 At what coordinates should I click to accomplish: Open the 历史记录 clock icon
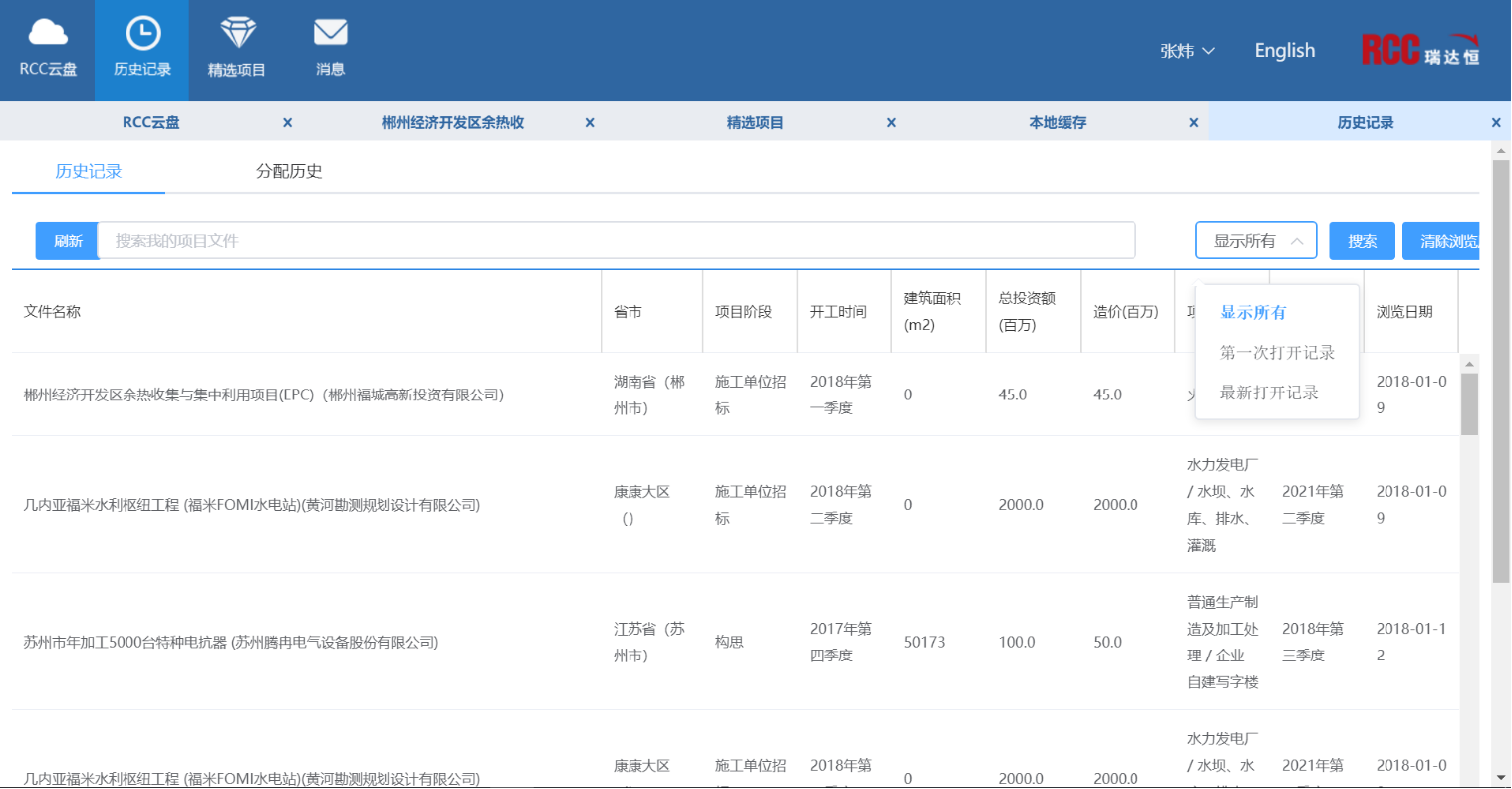coord(142,50)
